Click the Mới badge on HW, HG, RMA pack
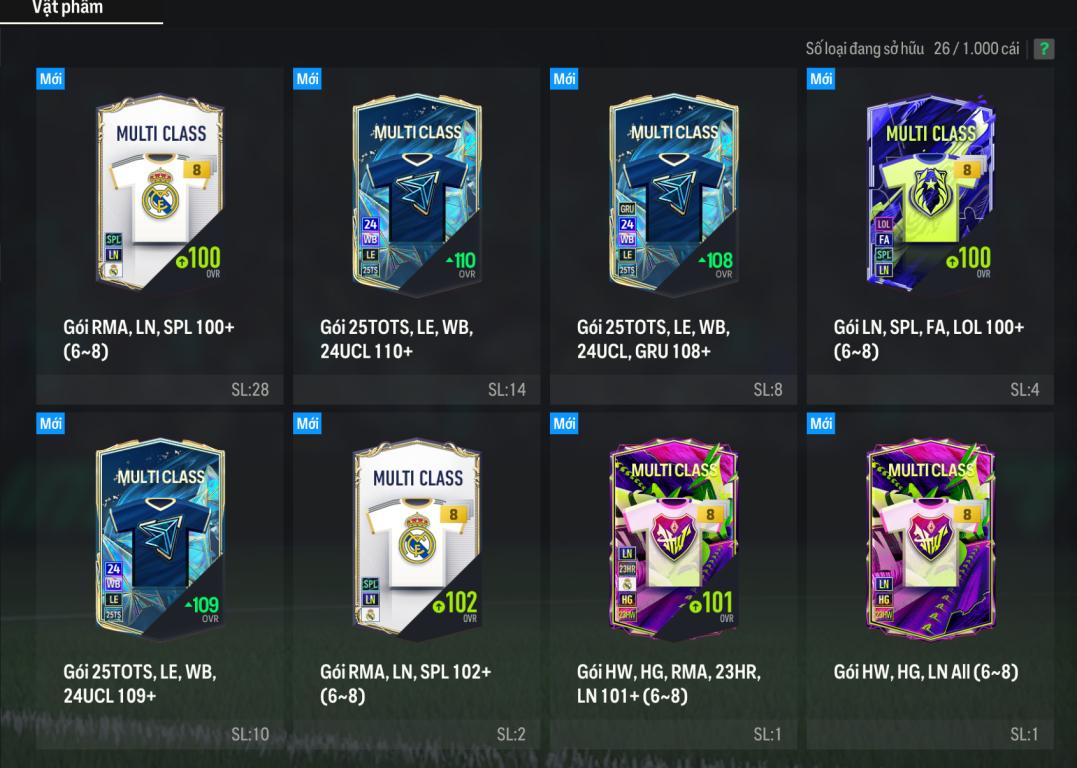Screen dimensions: 1077x768 tap(564, 423)
